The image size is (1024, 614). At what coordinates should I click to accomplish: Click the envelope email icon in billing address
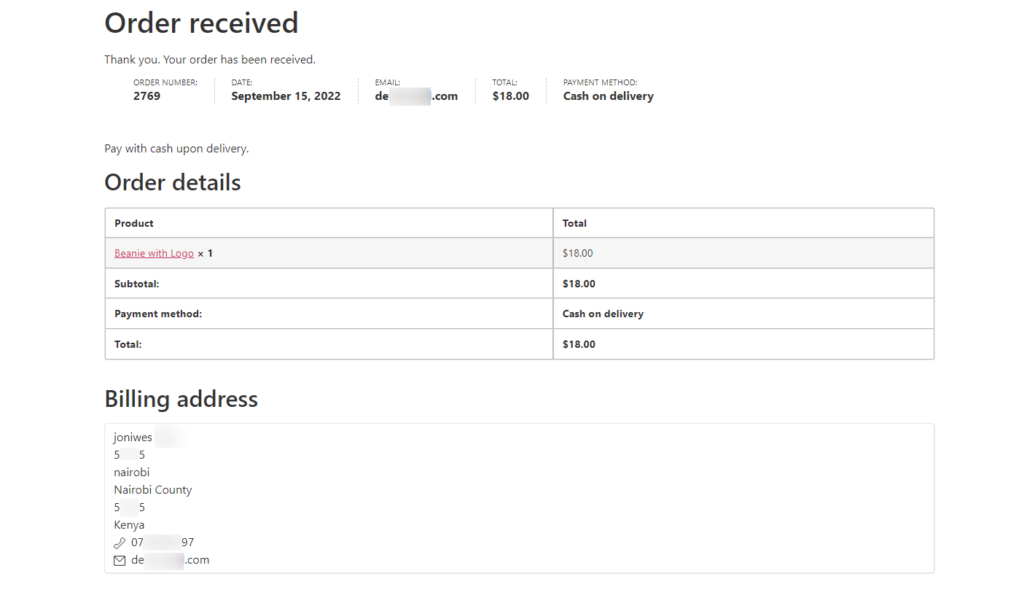[120, 560]
